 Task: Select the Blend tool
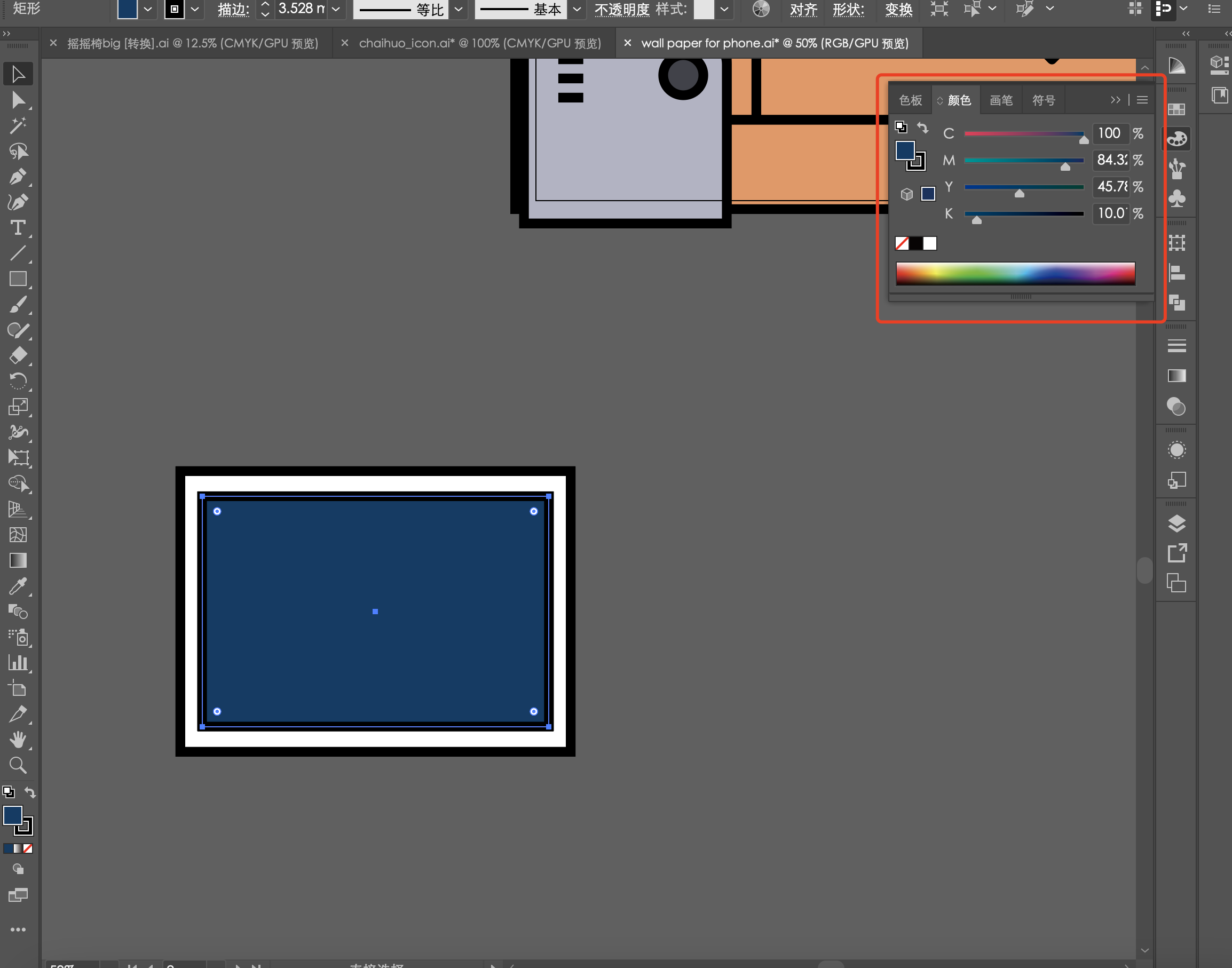18,612
